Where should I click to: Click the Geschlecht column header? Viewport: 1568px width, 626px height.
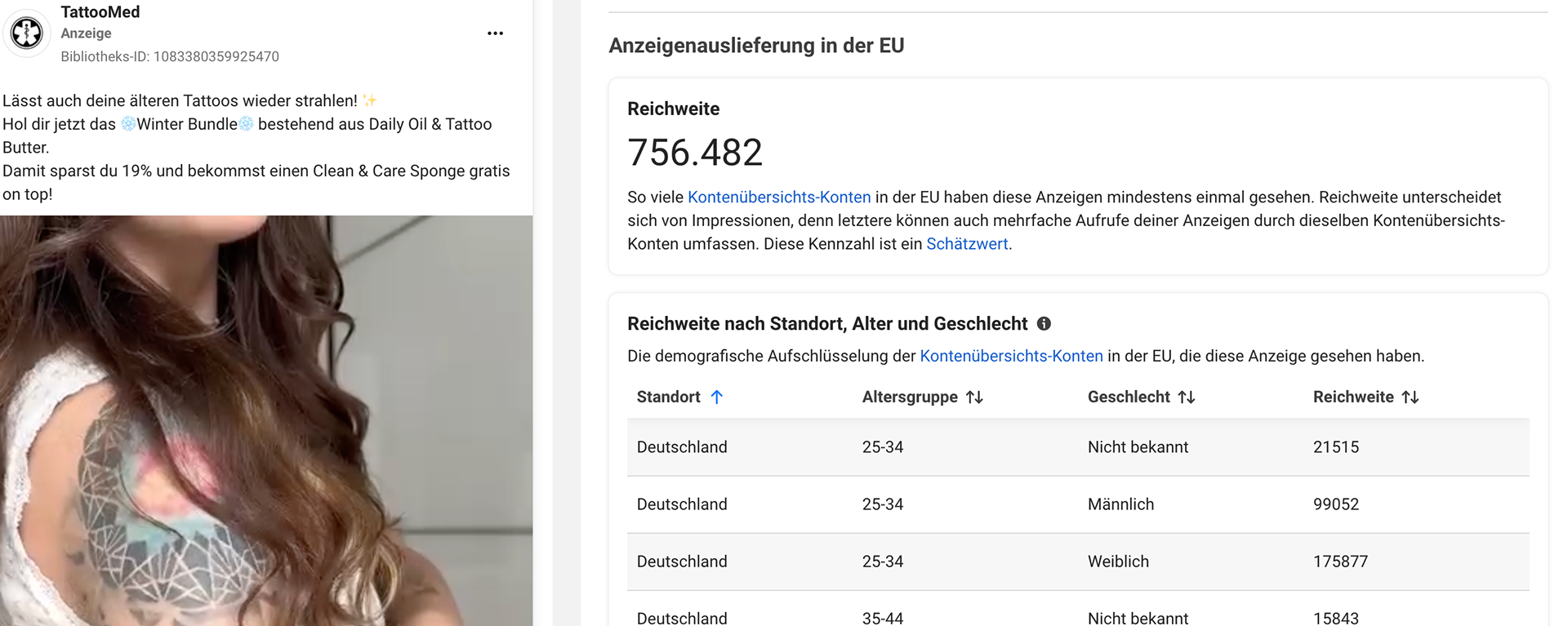[1129, 397]
